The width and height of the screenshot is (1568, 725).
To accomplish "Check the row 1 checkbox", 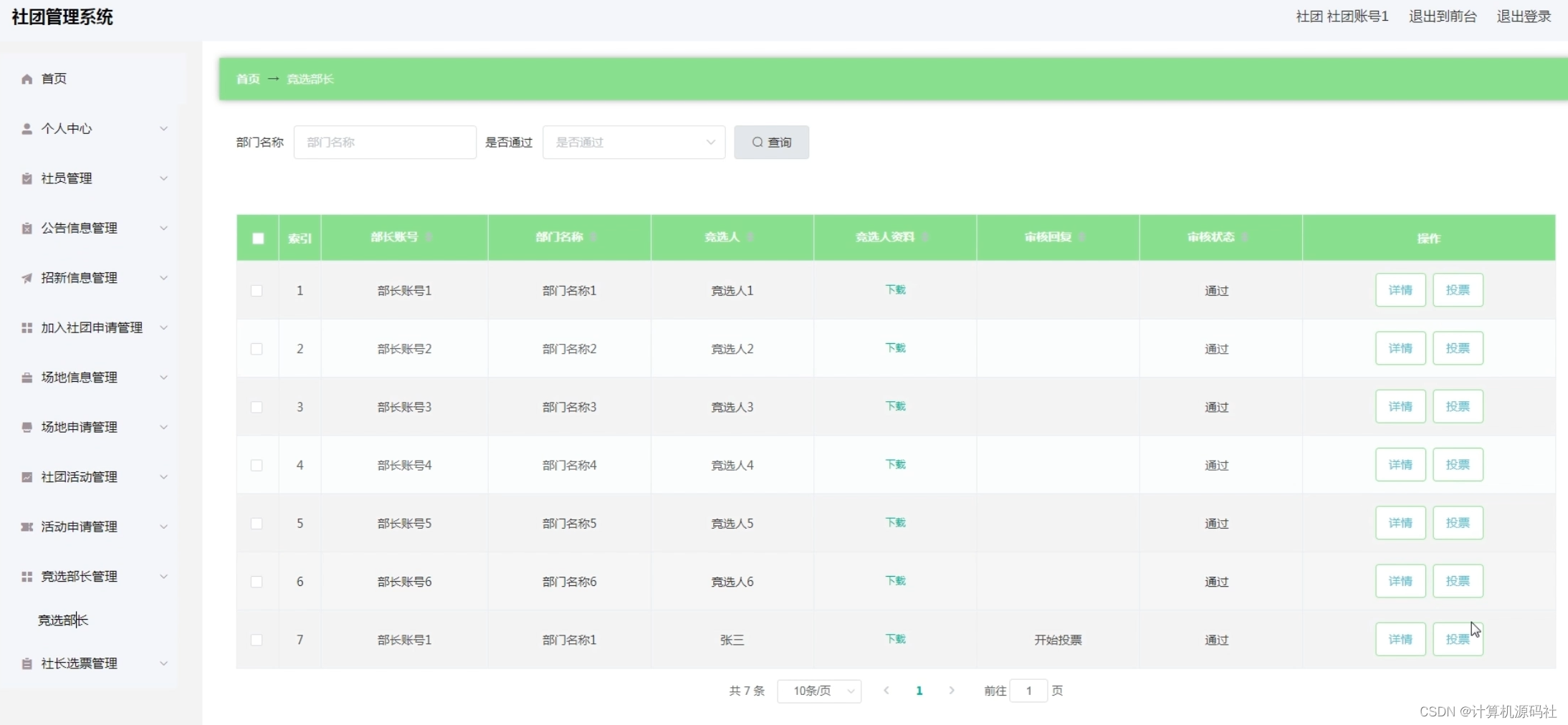I will tap(257, 291).
